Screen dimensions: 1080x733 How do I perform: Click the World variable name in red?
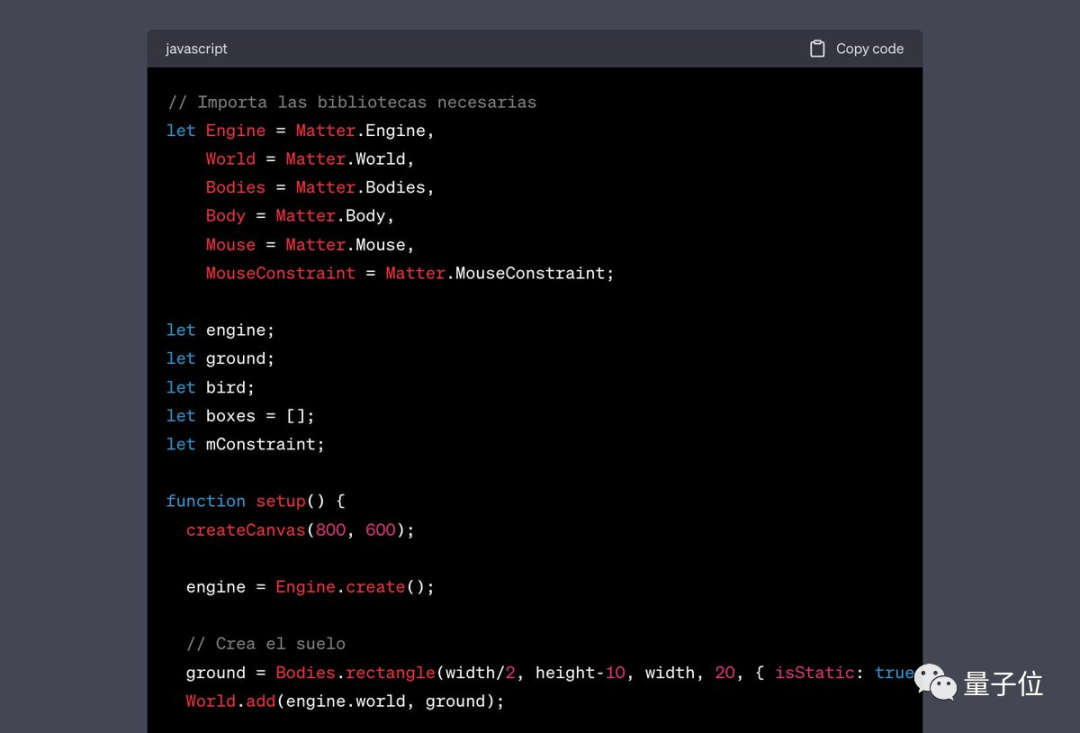pyautogui.click(x=230, y=159)
